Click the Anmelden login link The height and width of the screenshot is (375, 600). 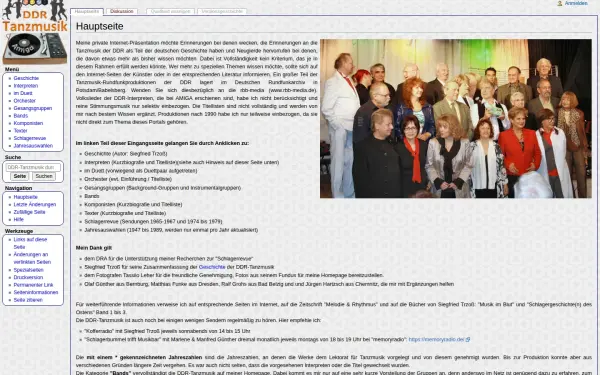pos(576,3)
